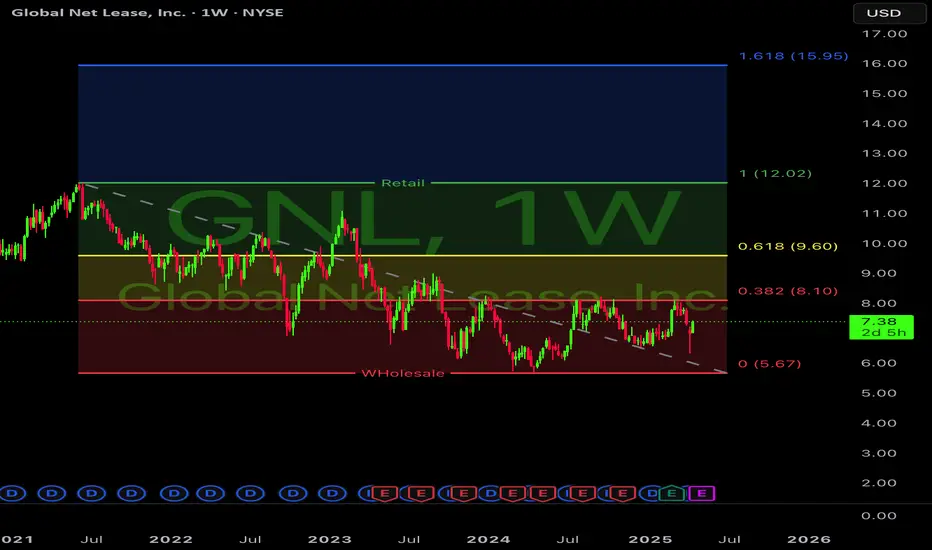This screenshot has height=550, width=932.
Task: Click the 2026 label on the time axis
Action: pos(808,539)
